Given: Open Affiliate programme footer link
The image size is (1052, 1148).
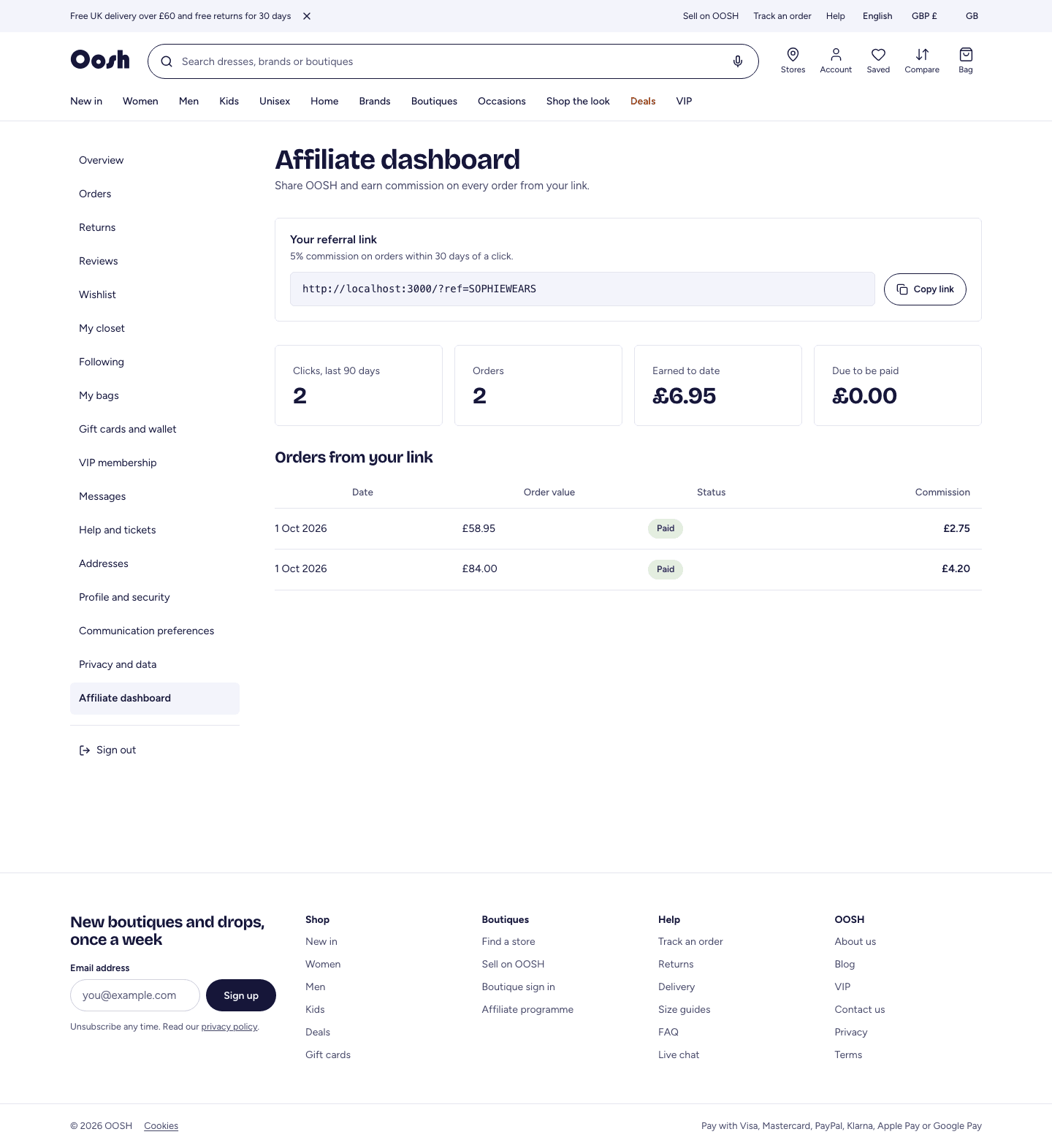Looking at the screenshot, I should coord(527,1010).
